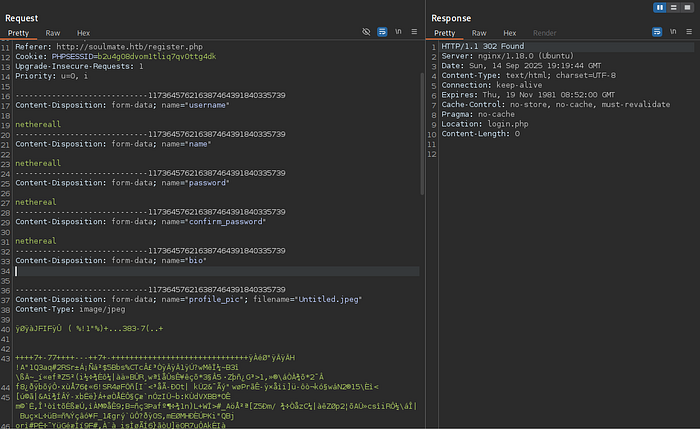Click the password value 'nethereal' on line 27
This screenshot has width=700, height=430.
pyautogui.click(x=36, y=202)
